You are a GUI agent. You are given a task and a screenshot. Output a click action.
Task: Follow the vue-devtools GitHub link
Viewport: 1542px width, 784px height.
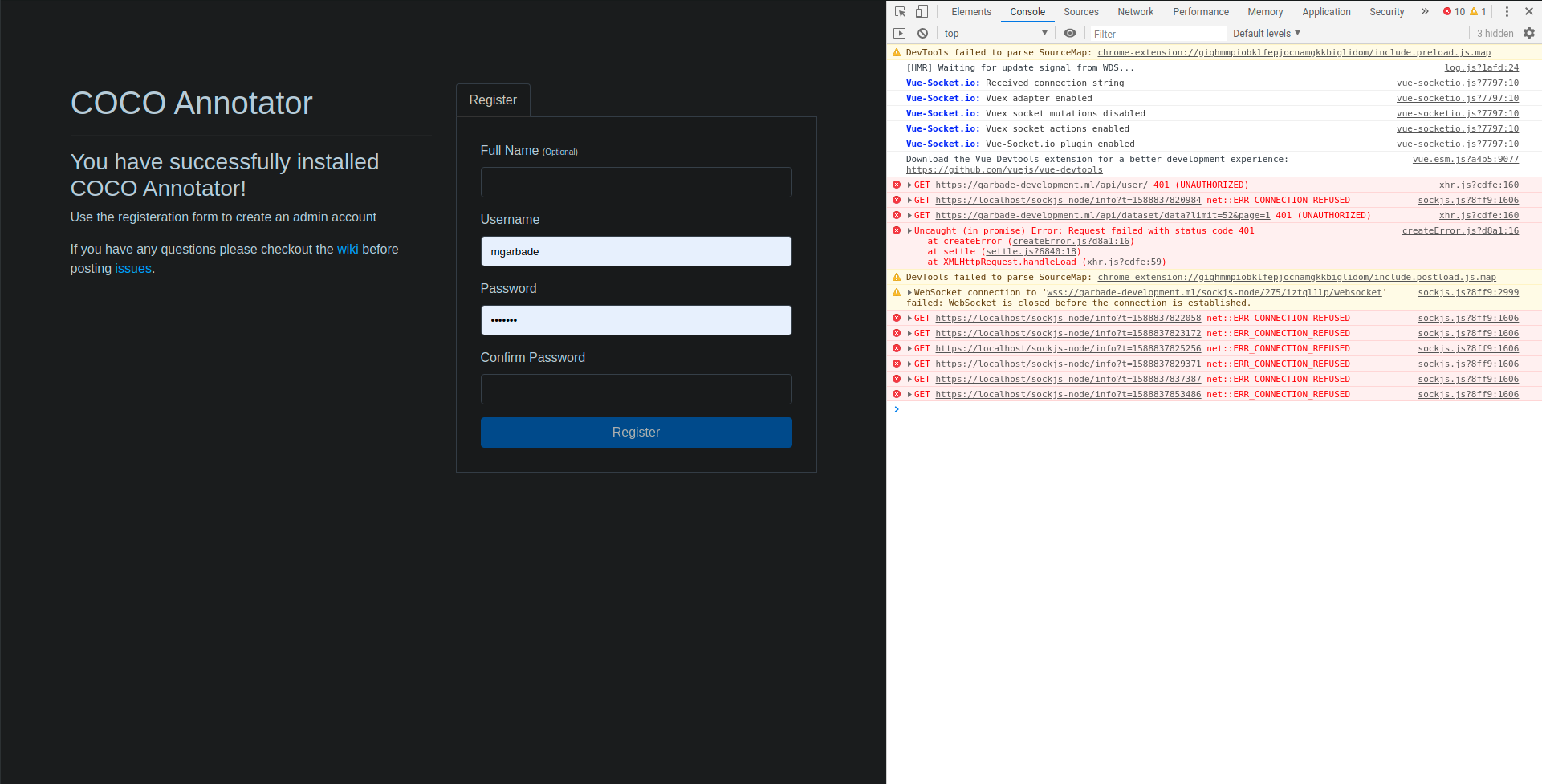coord(1003,169)
